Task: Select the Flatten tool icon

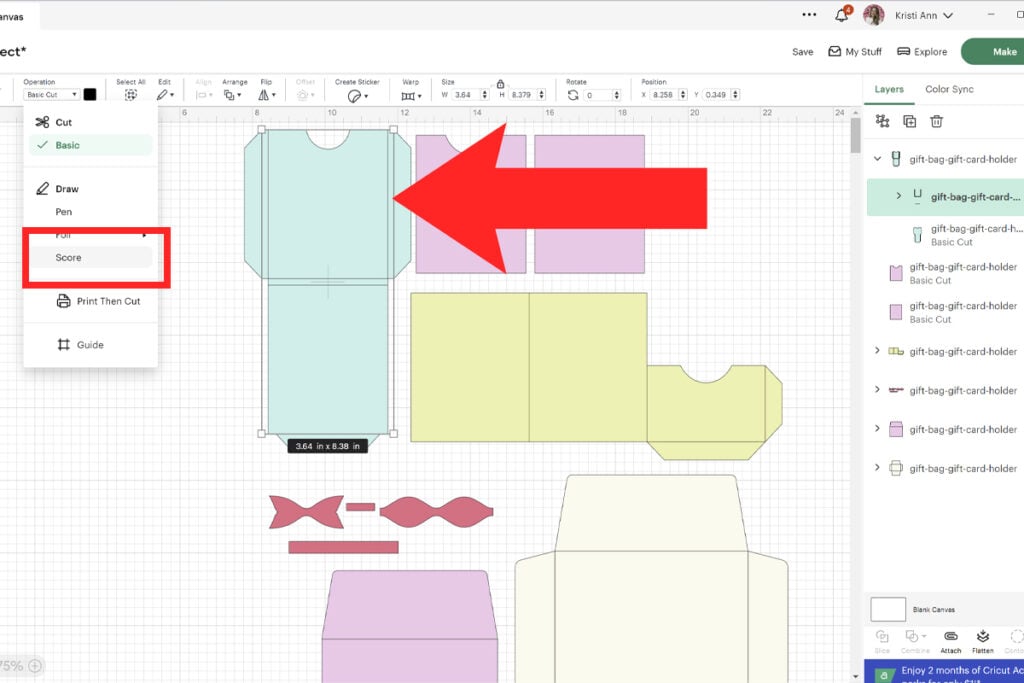Action: click(x=983, y=637)
